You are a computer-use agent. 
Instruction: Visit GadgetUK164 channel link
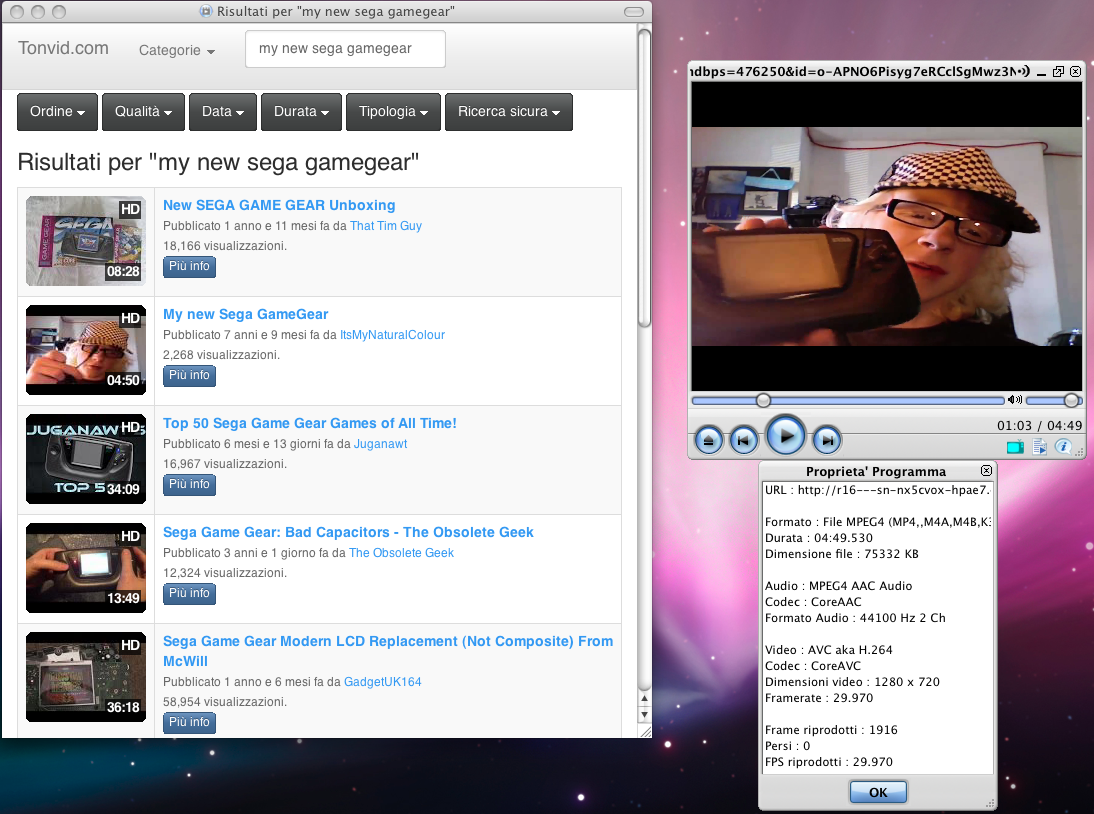pos(382,681)
